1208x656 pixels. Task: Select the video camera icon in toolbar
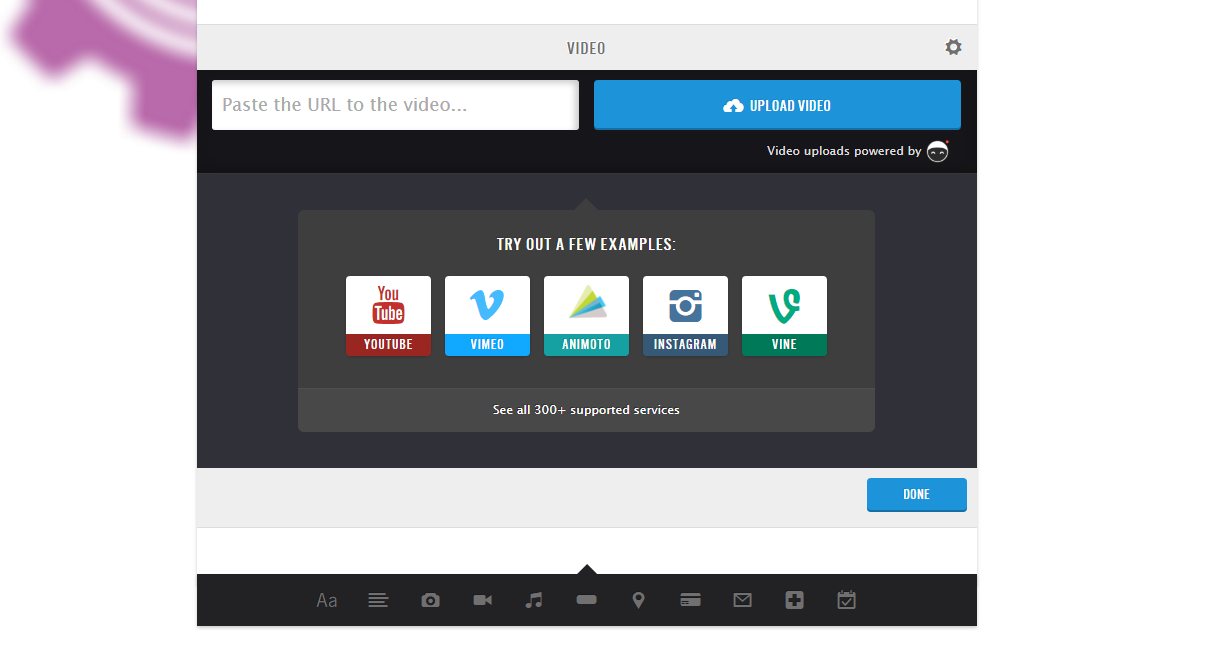pyautogui.click(x=482, y=600)
